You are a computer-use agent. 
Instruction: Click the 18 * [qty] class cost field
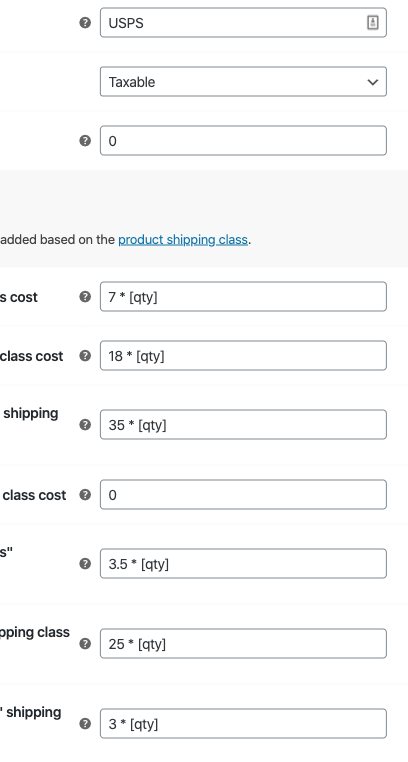pos(243,356)
